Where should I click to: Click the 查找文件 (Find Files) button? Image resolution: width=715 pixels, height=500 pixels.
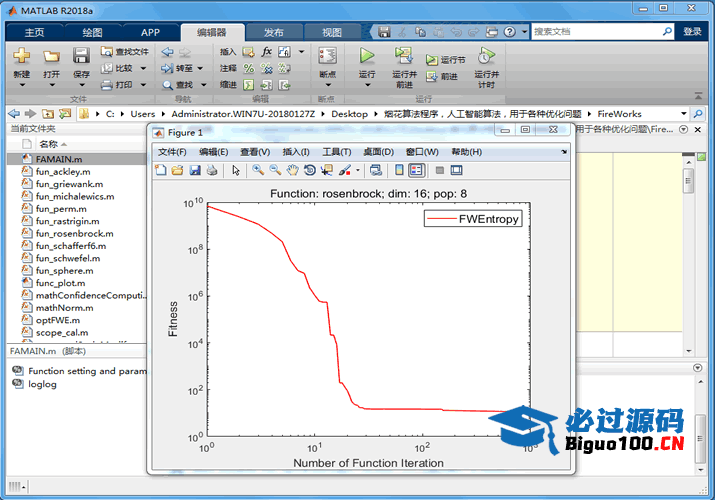coord(125,52)
